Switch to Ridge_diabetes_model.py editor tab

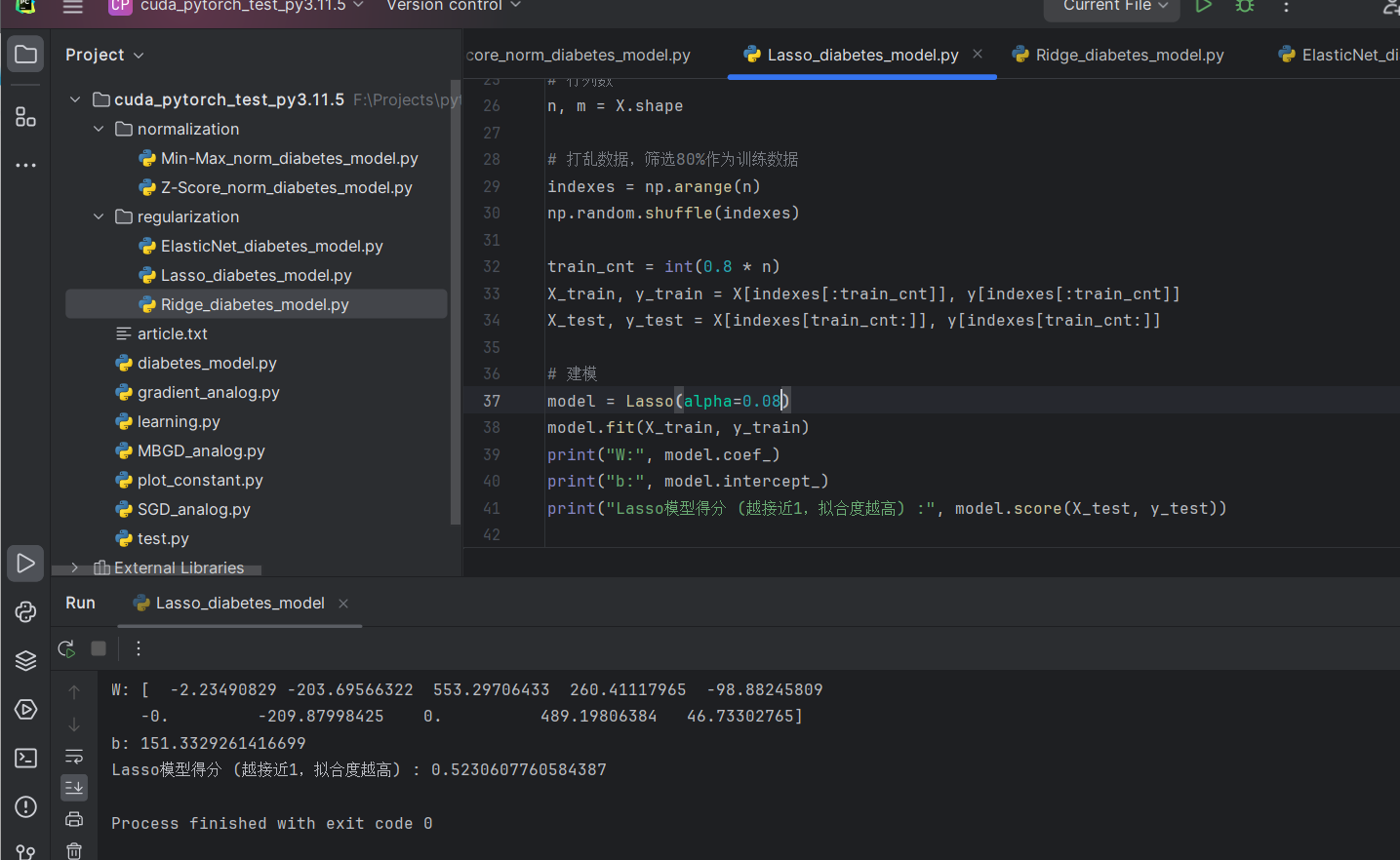[1118, 55]
